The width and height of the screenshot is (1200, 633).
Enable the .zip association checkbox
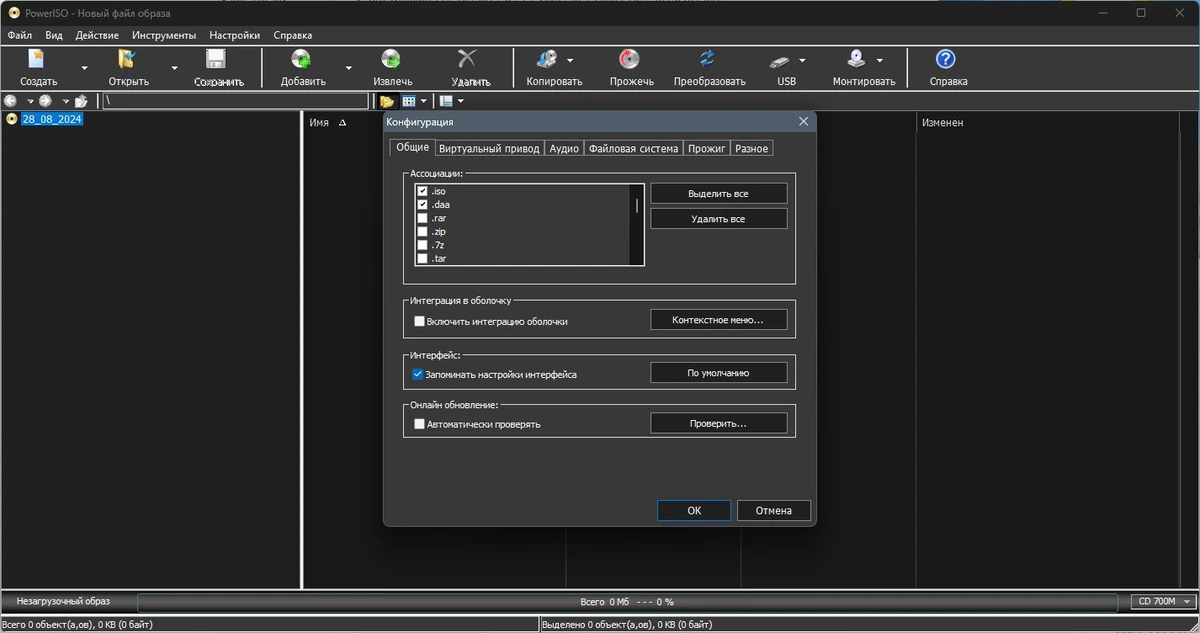422,231
